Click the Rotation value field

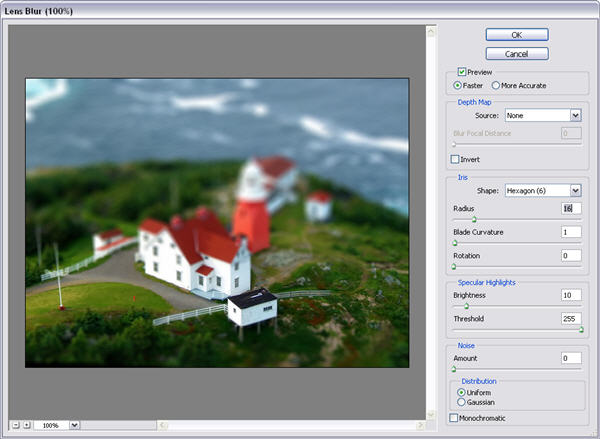pos(571,256)
